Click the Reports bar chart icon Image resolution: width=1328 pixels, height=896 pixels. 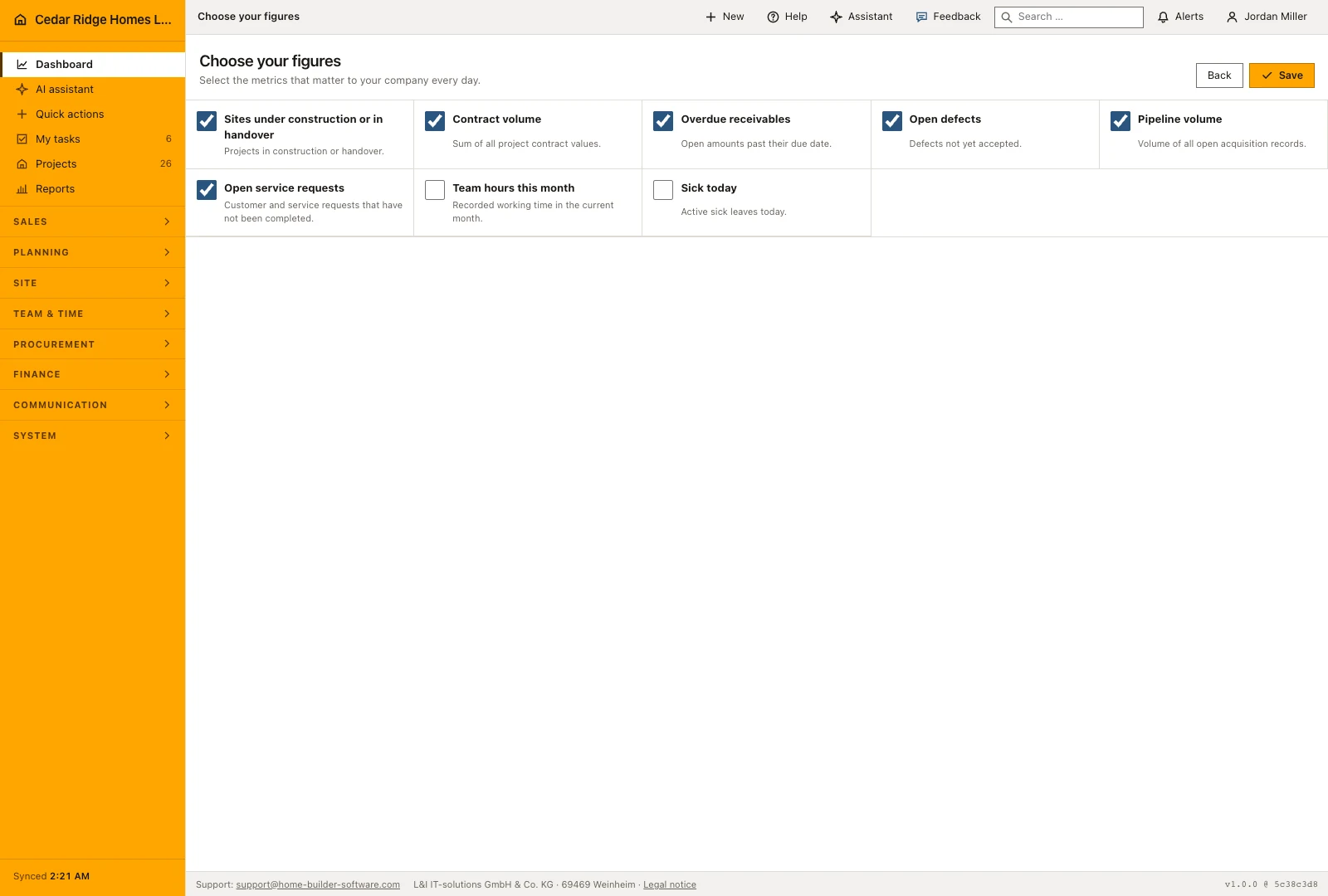[22, 189]
